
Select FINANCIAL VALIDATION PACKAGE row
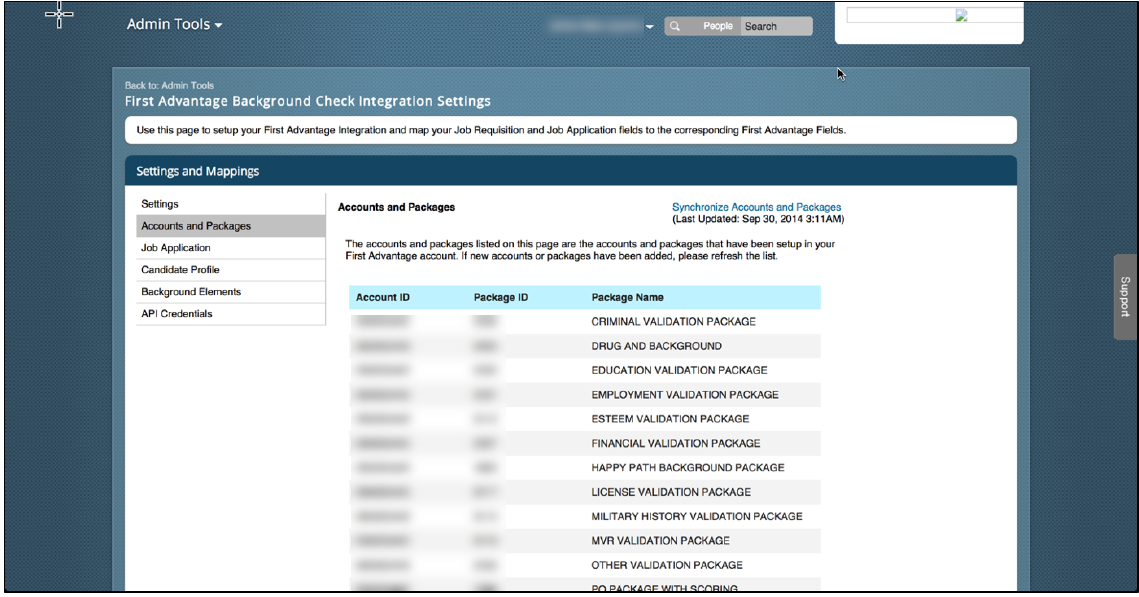[585, 443]
